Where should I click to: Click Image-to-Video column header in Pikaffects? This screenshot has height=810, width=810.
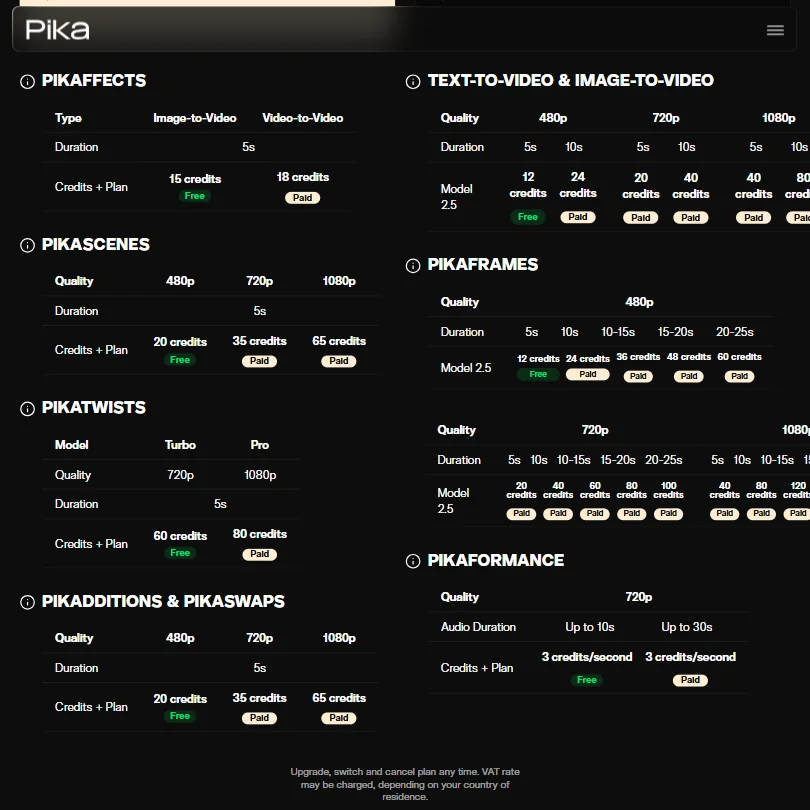tap(195, 118)
